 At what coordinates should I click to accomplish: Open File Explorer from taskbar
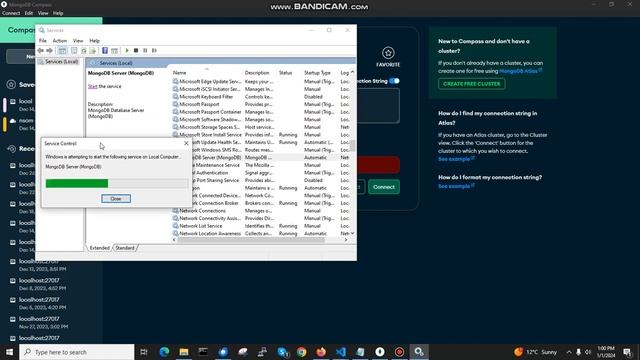coord(184,352)
